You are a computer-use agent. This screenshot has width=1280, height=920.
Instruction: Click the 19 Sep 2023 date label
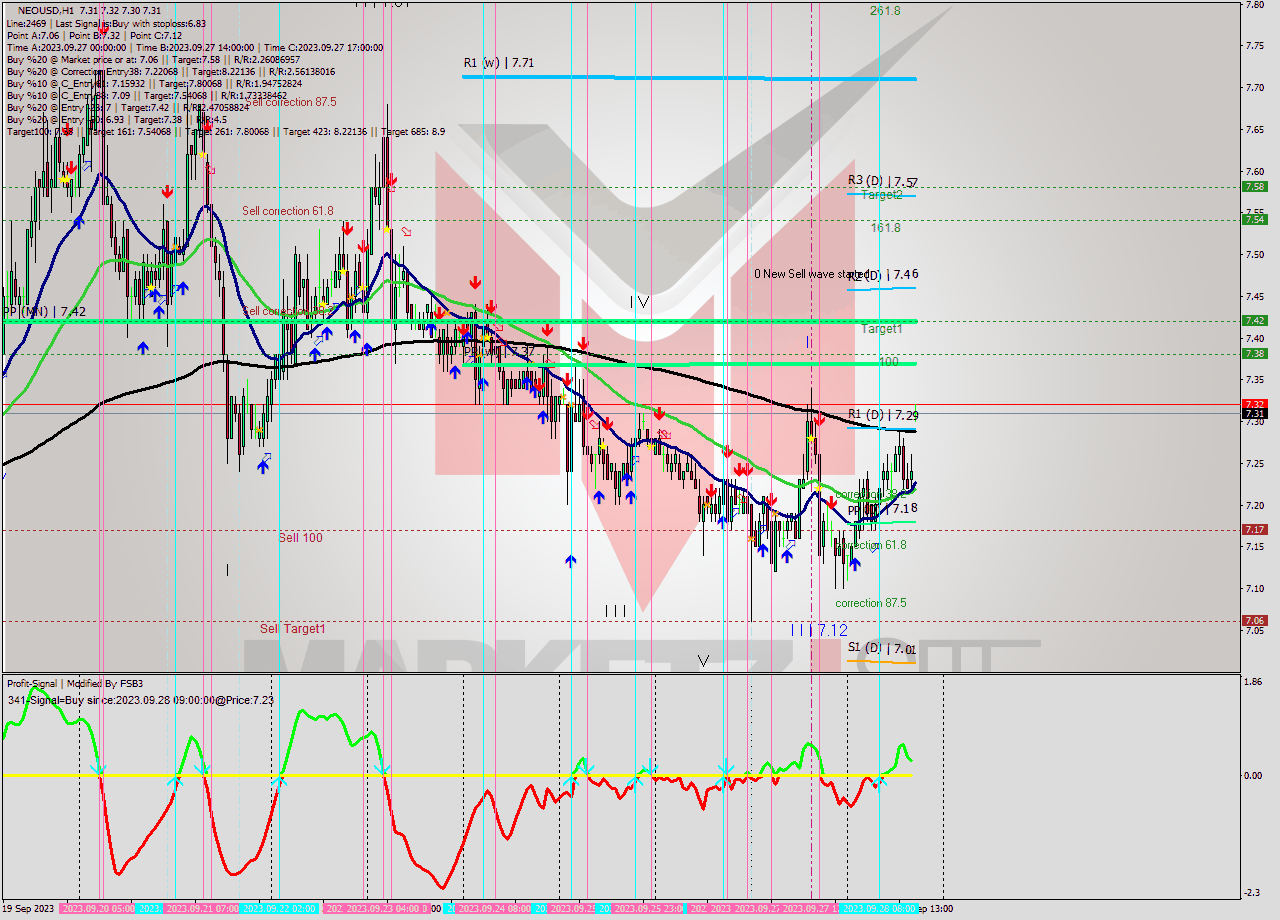tap(29, 909)
